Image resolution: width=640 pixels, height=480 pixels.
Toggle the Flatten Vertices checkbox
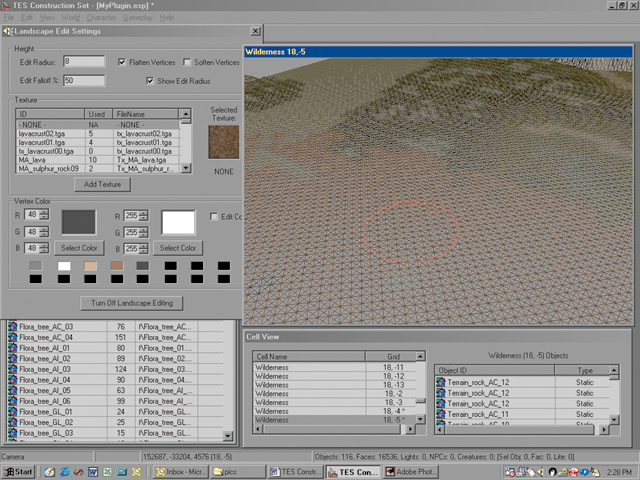pos(123,62)
